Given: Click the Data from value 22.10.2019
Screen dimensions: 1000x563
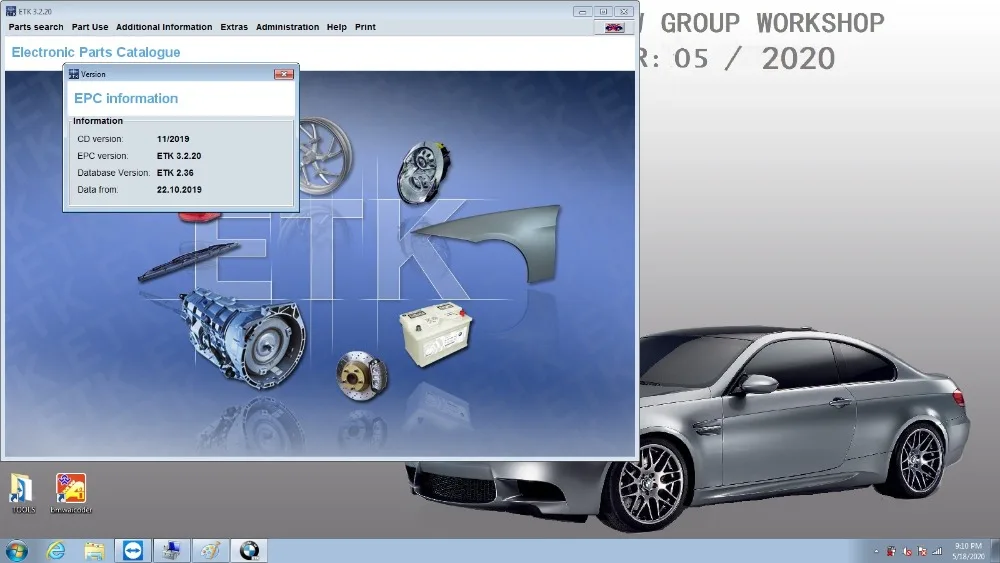Looking at the screenshot, I should tap(179, 189).
